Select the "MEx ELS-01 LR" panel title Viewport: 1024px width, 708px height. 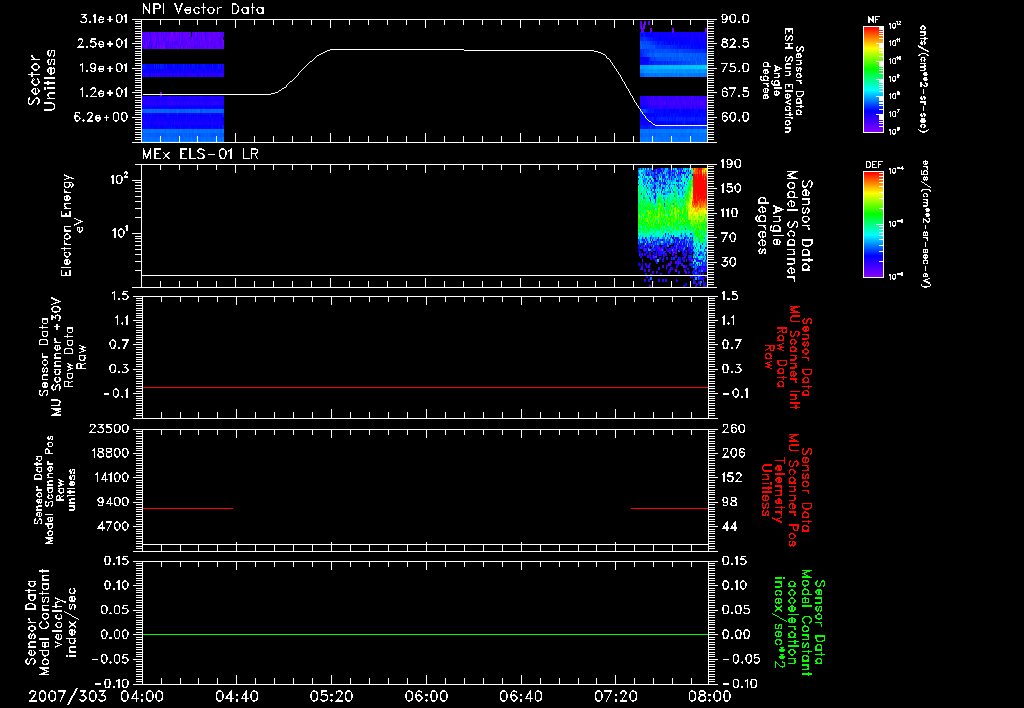(200, 154)
